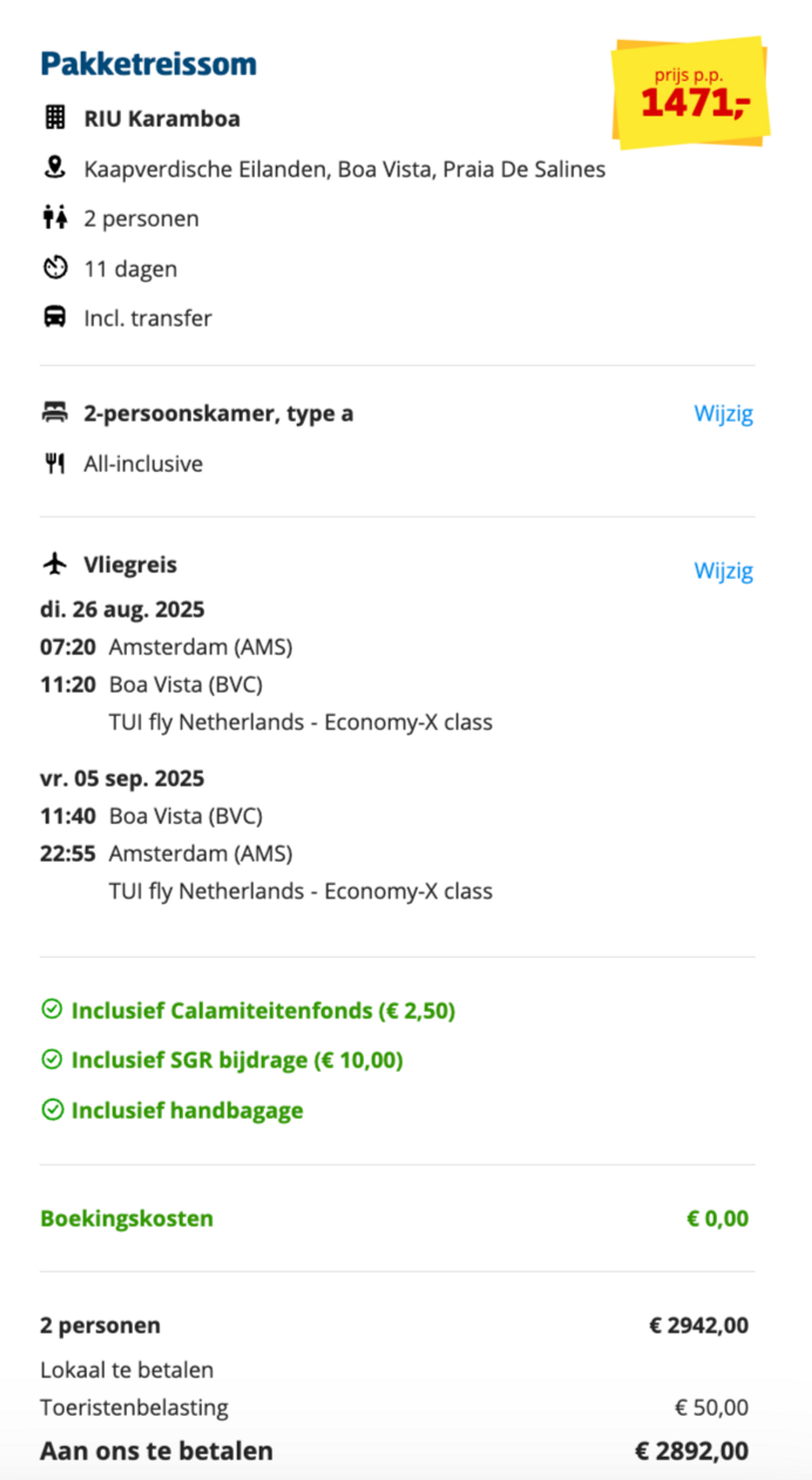The width and height of the screenshot is (812, 1480).
Task: Click the Boekingskosten row label
Action: tap(127, 1218)
